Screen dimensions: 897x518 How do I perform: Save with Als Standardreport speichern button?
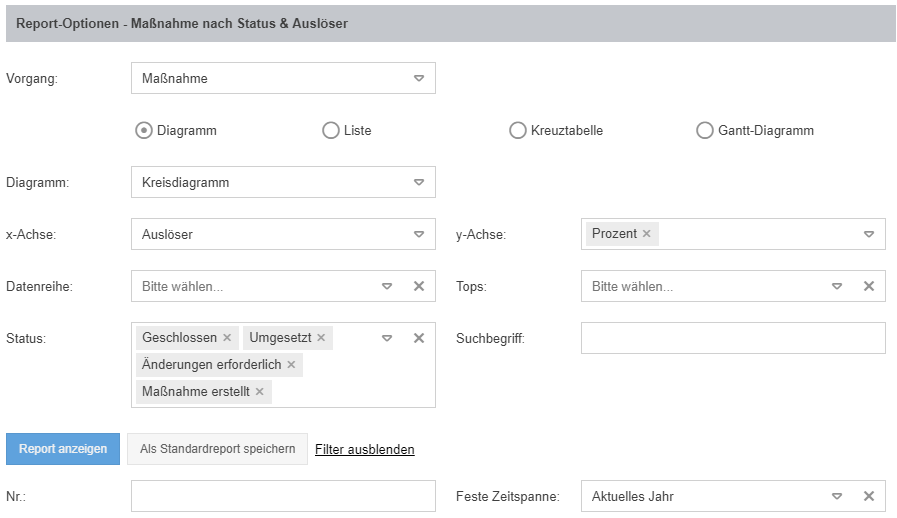point(217,449)
